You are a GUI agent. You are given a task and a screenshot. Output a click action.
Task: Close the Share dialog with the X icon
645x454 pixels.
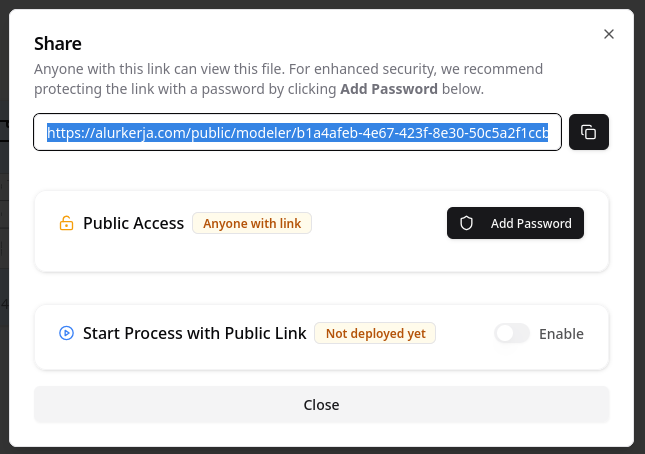[x=609, y=34]
